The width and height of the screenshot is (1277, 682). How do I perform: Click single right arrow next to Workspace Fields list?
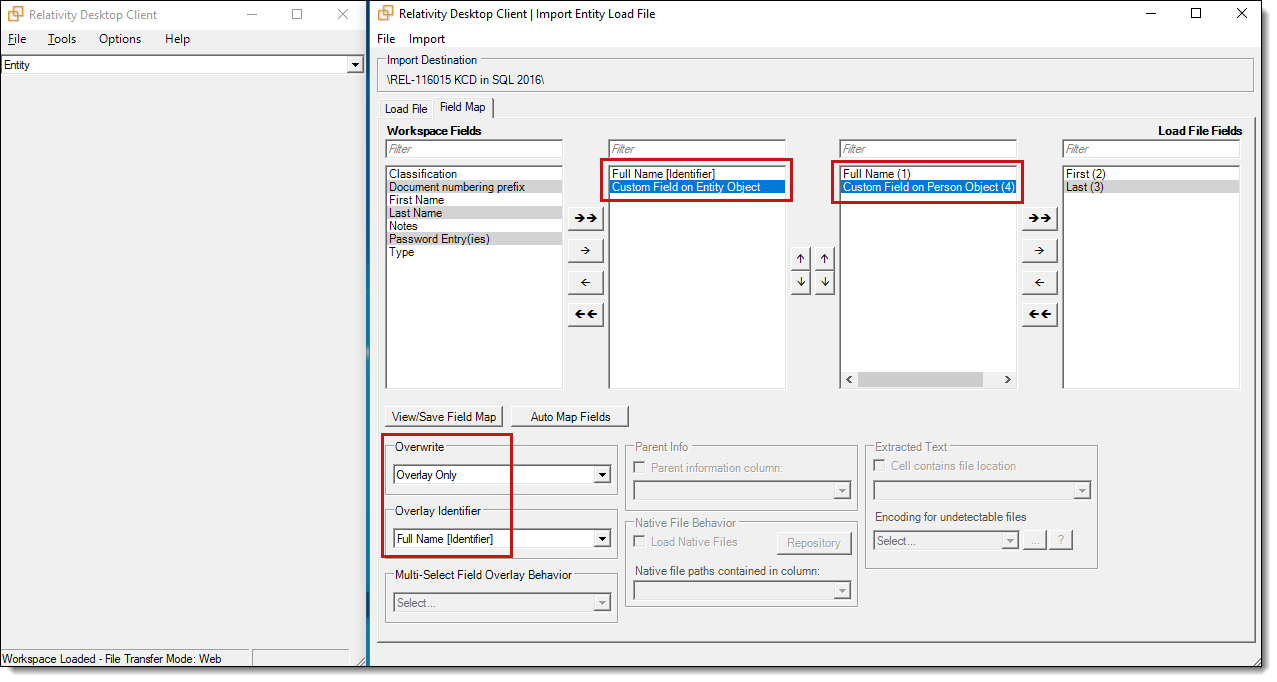click(x=585, y=250)
